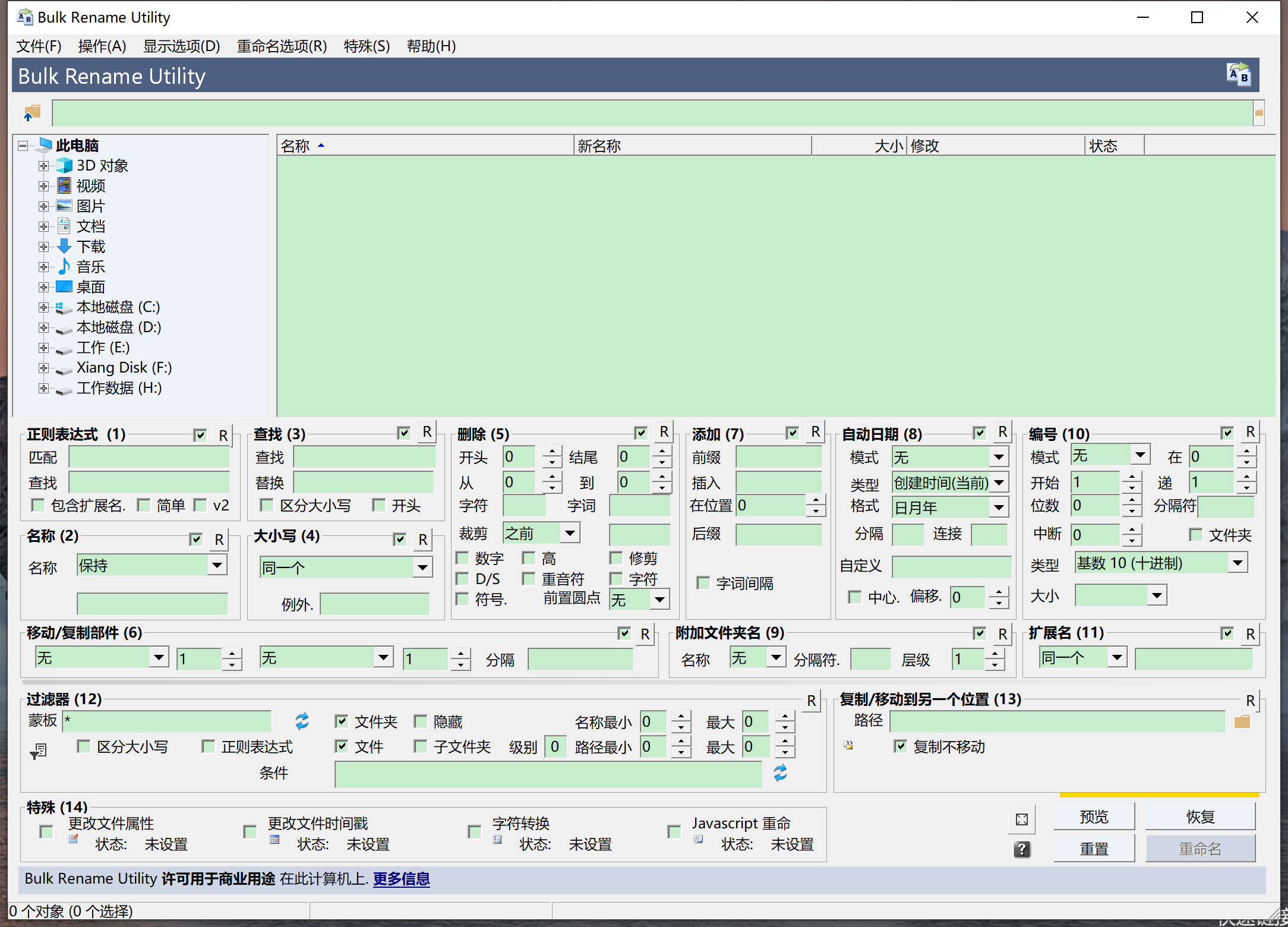Reset the 删除 (5) group with R

[664, 433]
